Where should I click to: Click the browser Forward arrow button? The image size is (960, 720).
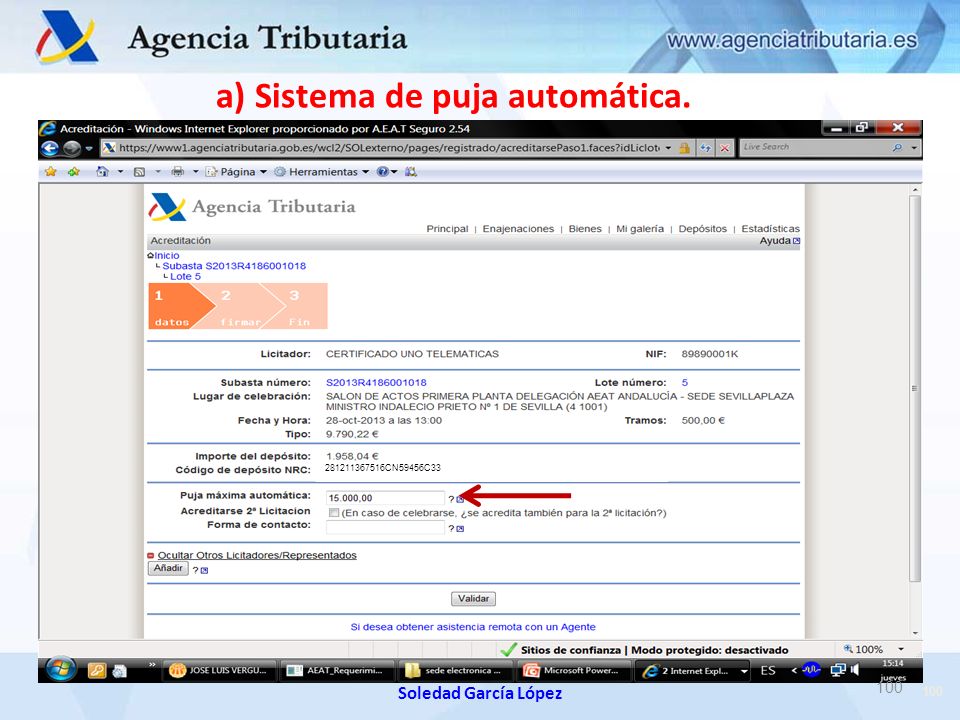pos(72,148)
